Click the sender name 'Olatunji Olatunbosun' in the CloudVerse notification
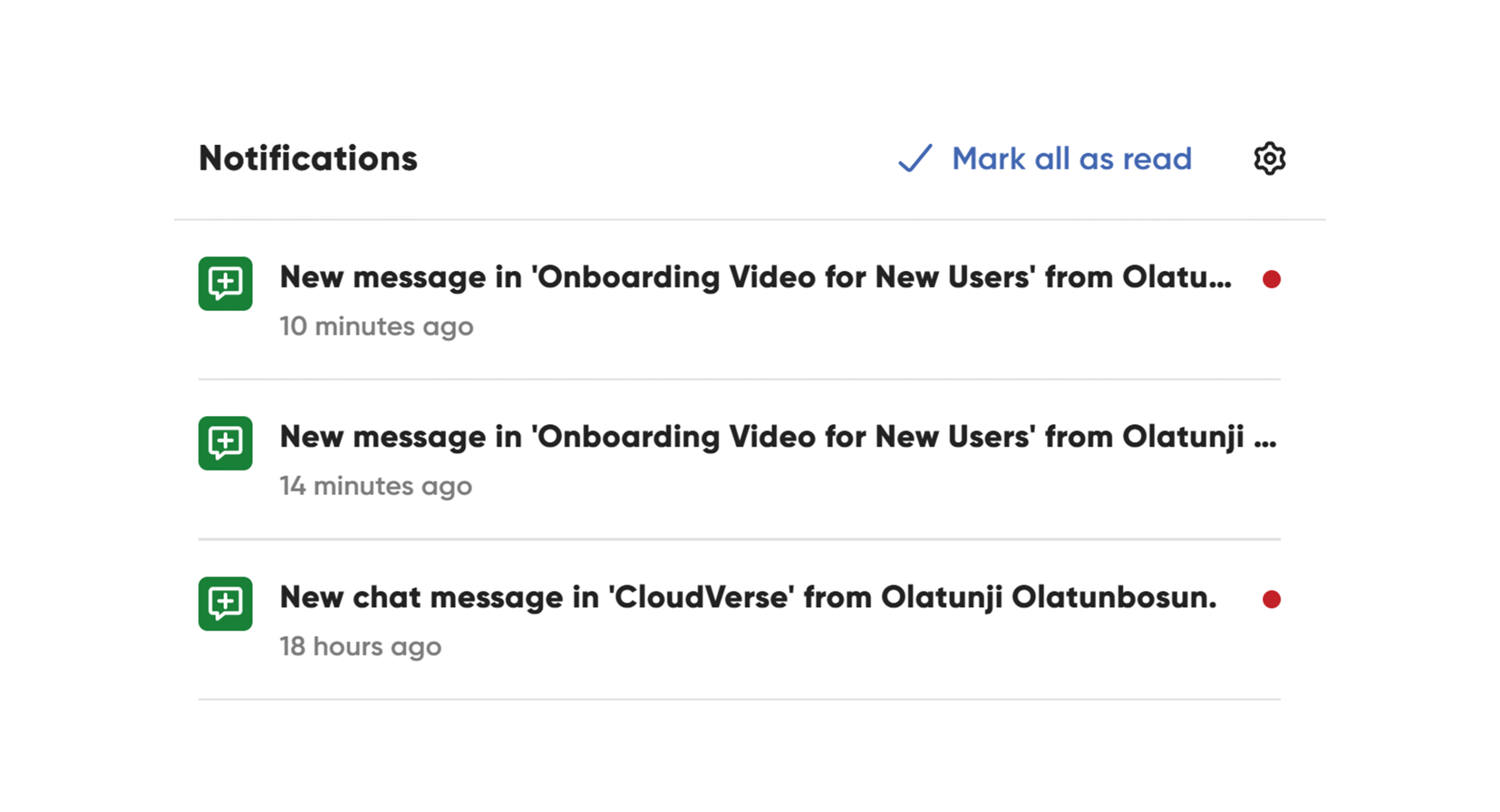Image resolution: width=1500 pixels, height=812 pixels. coord(1048,598)
